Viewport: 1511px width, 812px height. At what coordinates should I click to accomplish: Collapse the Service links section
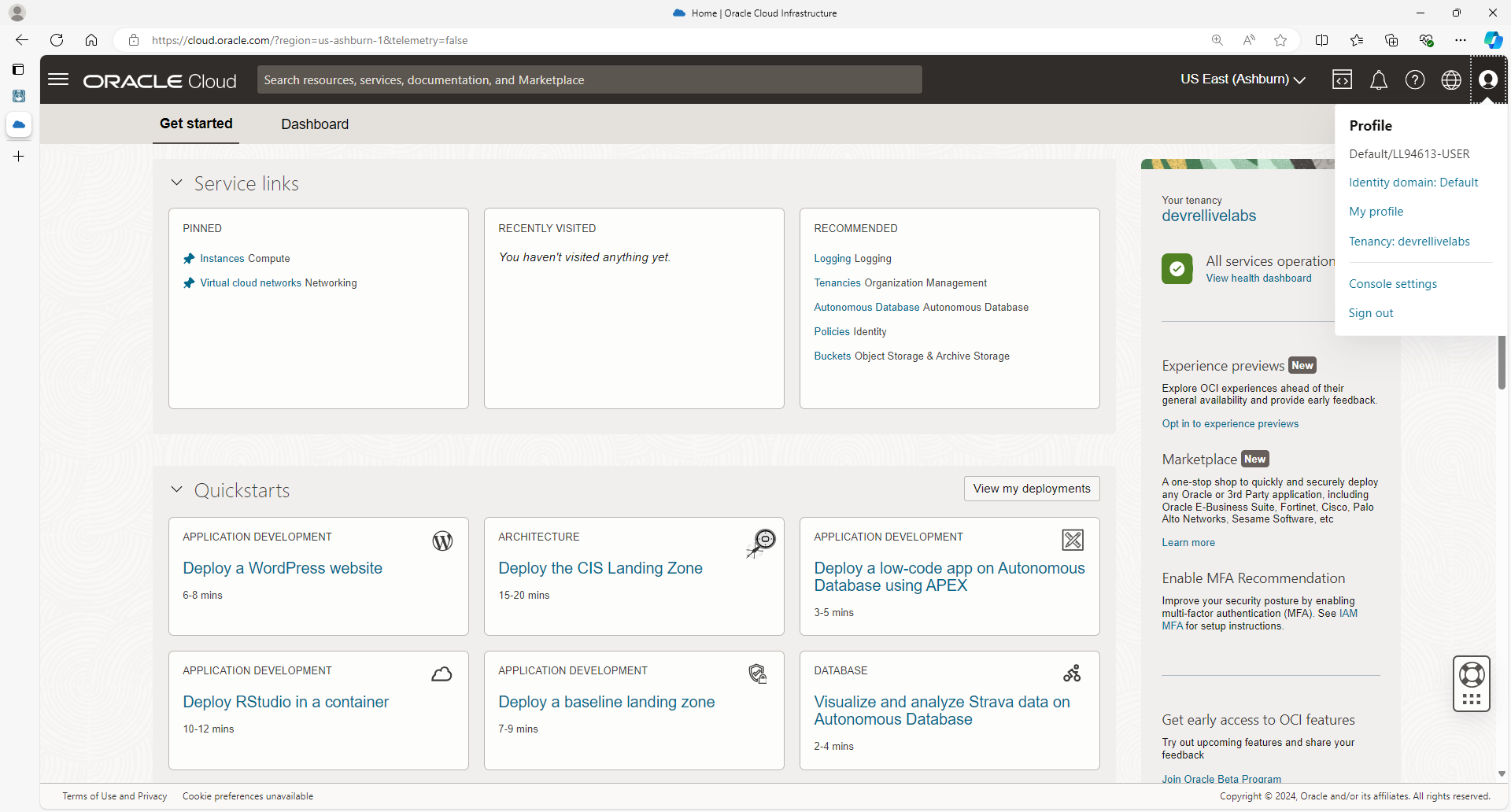pos(177,183)
